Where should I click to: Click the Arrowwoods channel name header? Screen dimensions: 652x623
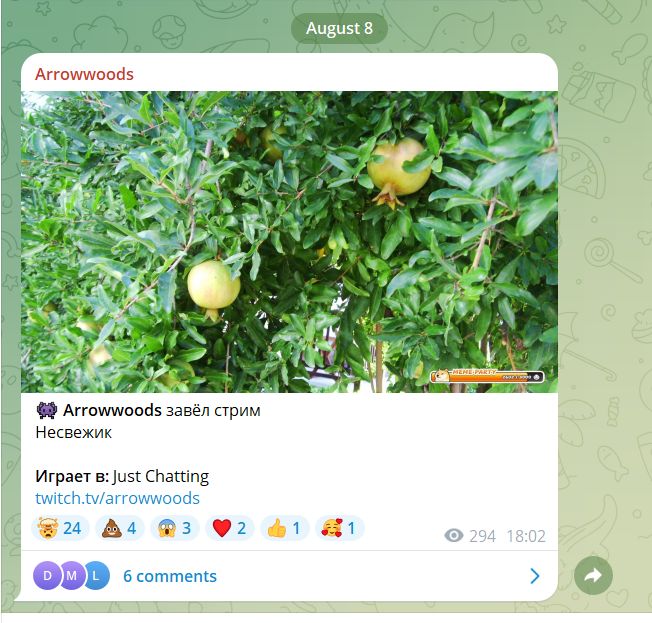click(84, 74)
